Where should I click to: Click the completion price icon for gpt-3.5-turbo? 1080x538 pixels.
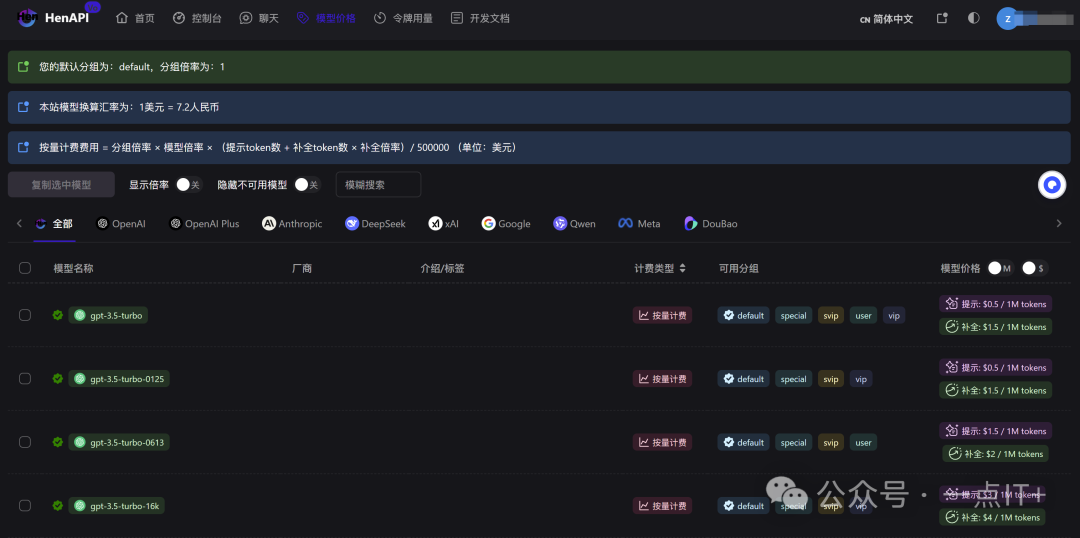pyautogui.click(x=952, y=327)
